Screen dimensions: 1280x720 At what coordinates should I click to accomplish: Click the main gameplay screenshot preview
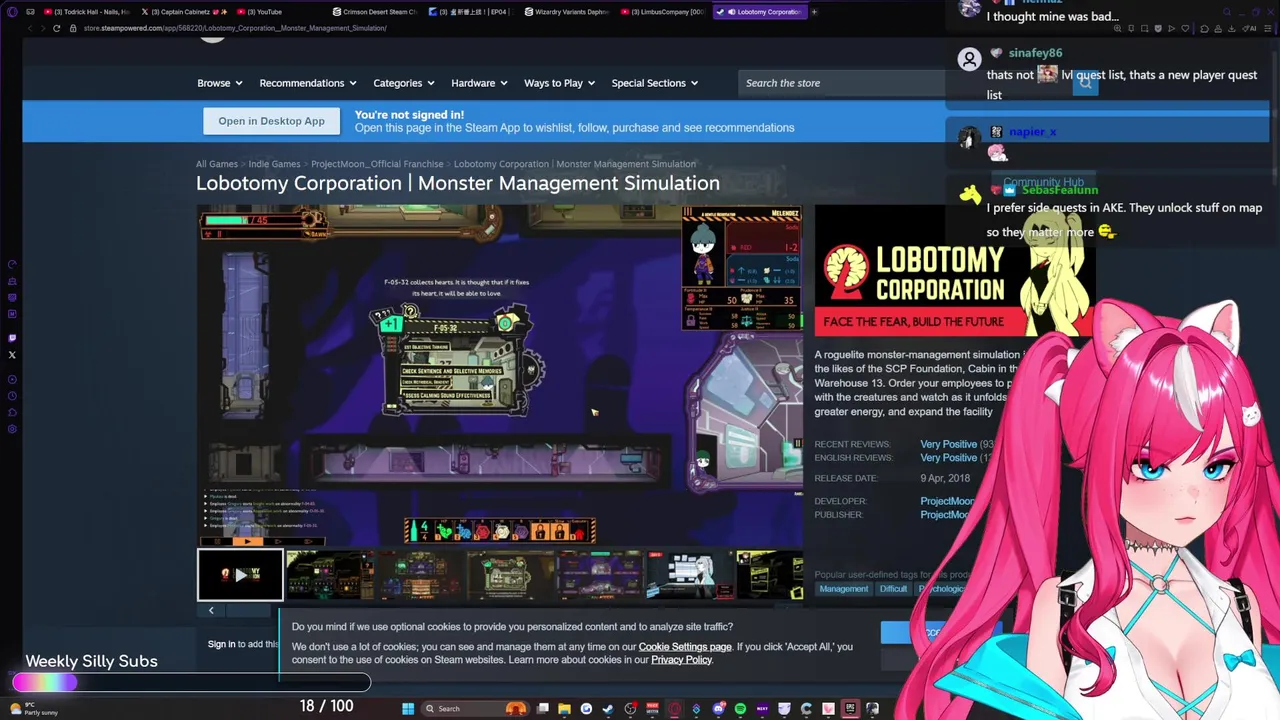[500, 375]
